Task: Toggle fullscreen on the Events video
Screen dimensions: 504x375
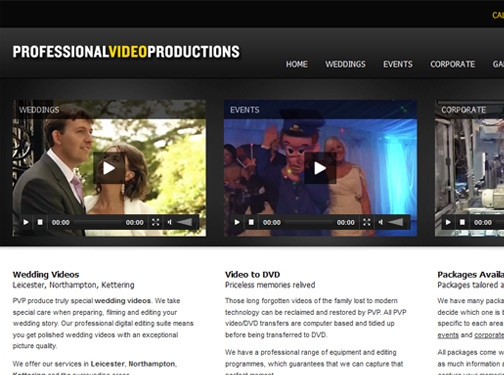Action: (x=367, y=222)
